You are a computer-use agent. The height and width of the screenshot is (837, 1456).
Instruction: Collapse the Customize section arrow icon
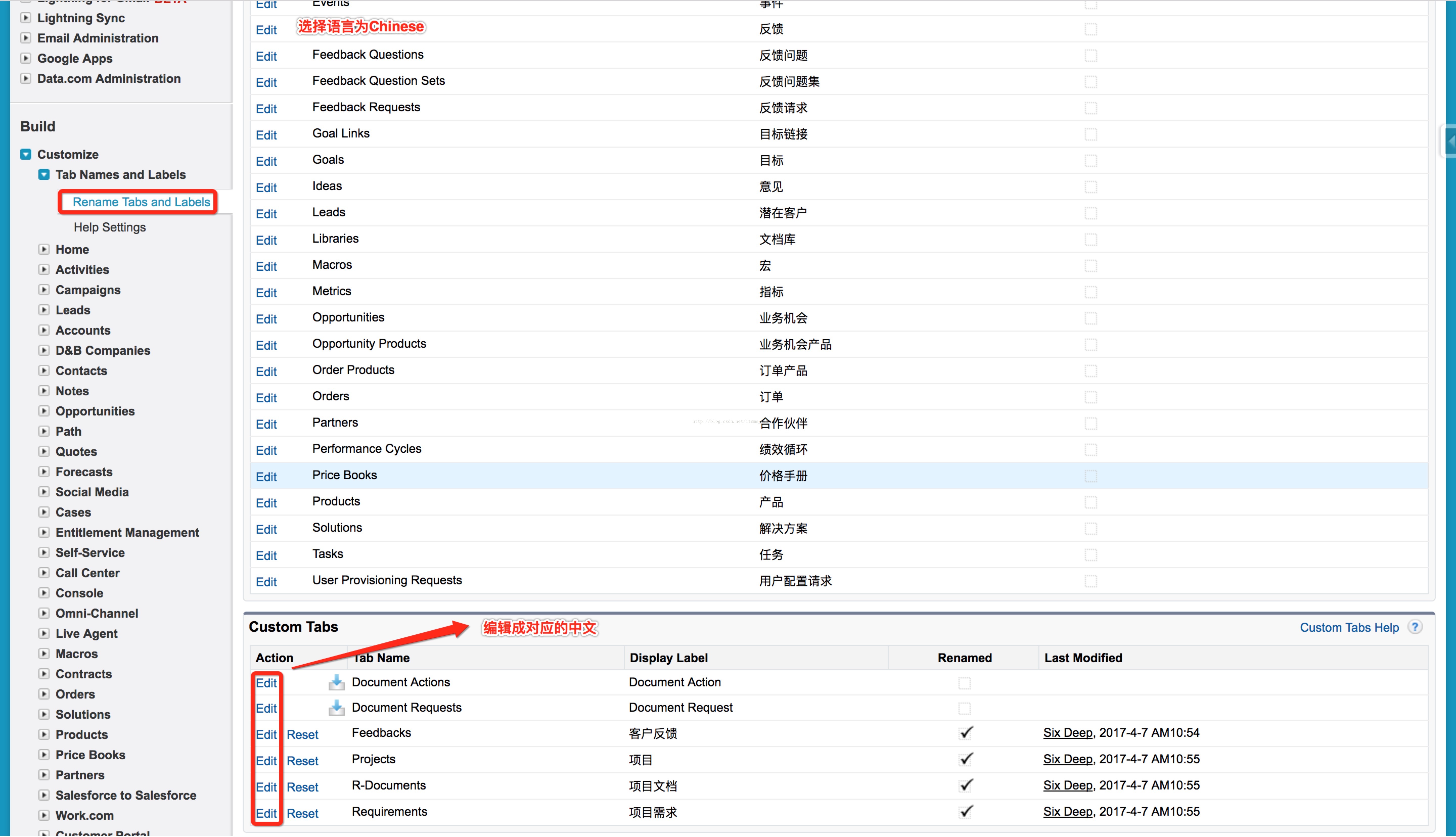pos(26,154)
